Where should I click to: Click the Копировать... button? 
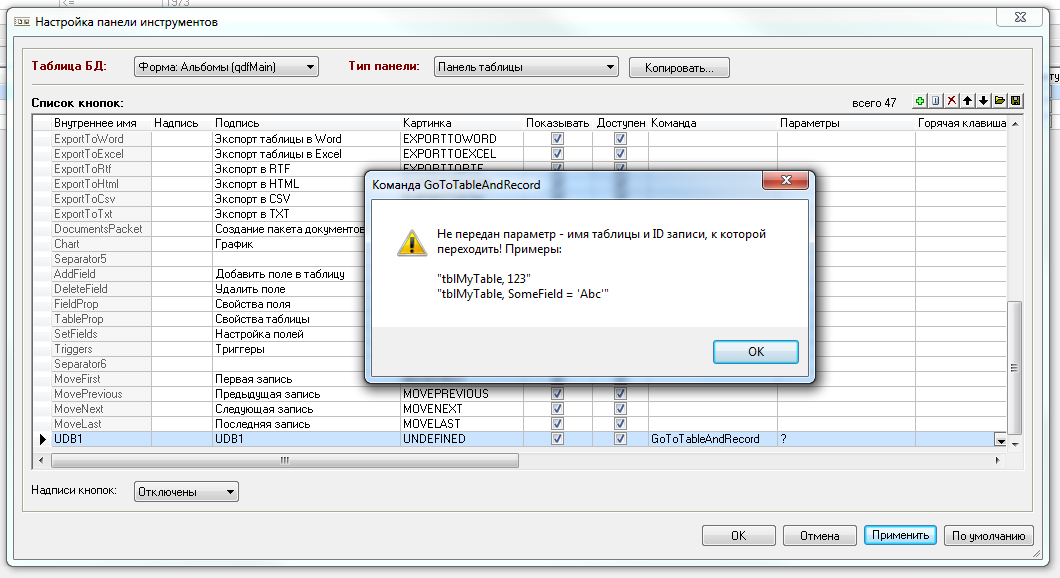[679, 68]
